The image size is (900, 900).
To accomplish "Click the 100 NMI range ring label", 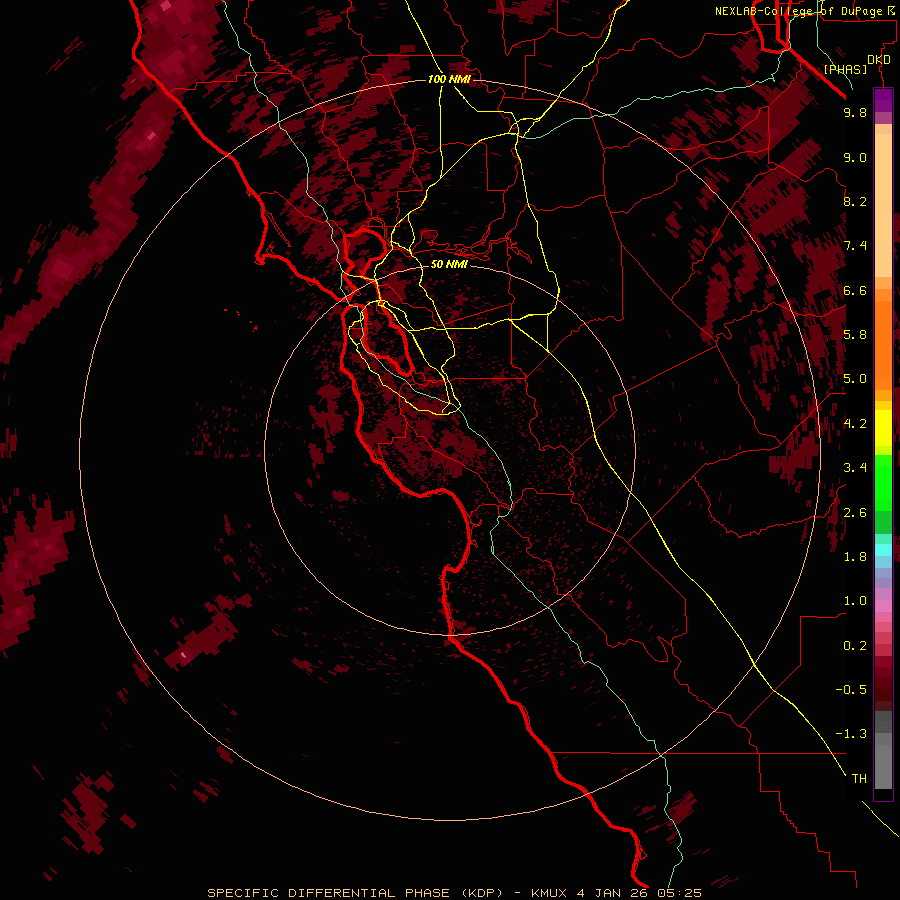I will [449, 79].
